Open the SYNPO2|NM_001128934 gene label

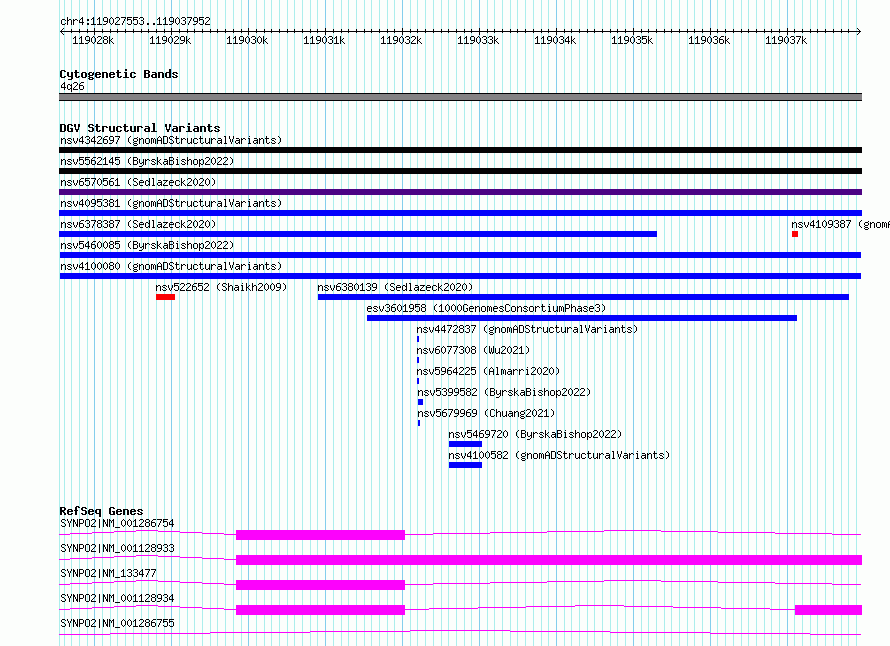[x=117, y=598]
